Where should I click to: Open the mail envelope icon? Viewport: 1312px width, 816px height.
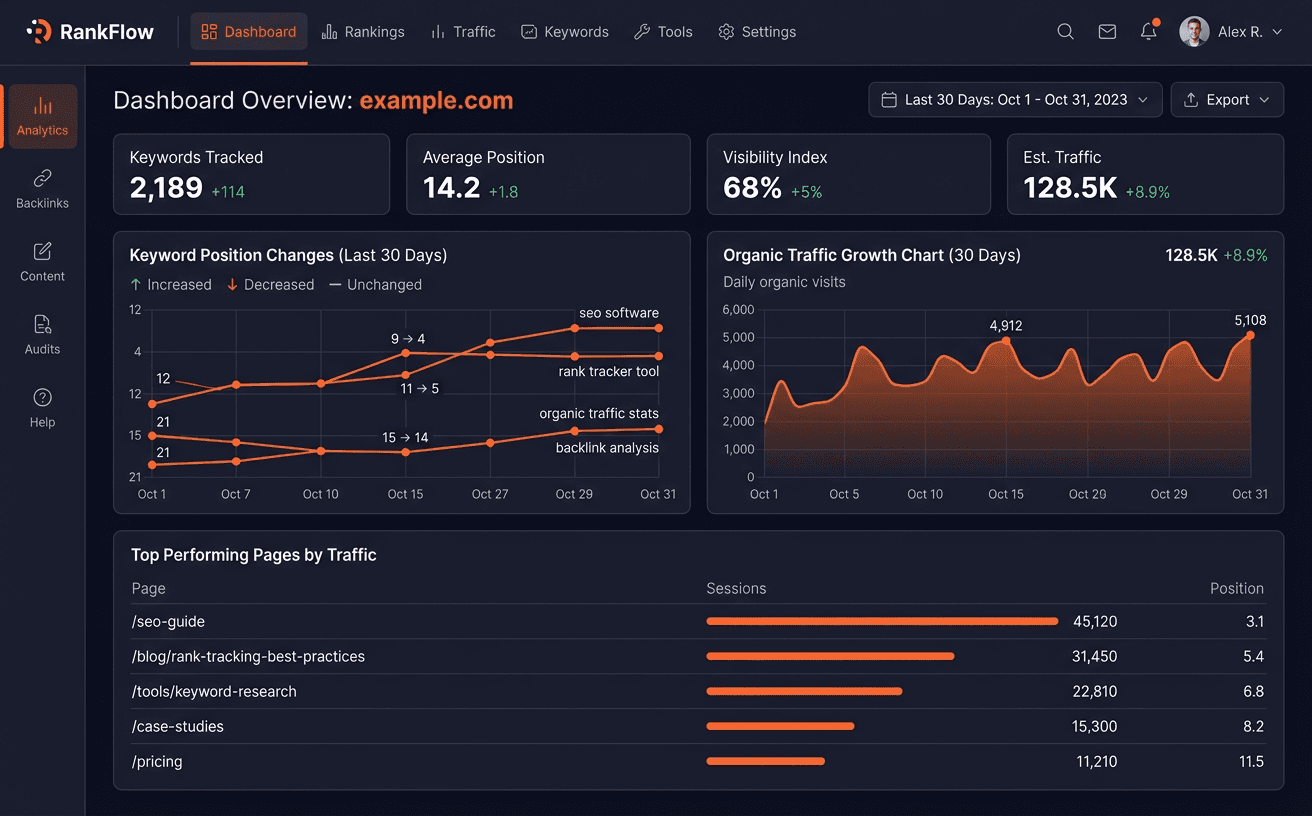pyautogui.click(x=1107, y=32)
